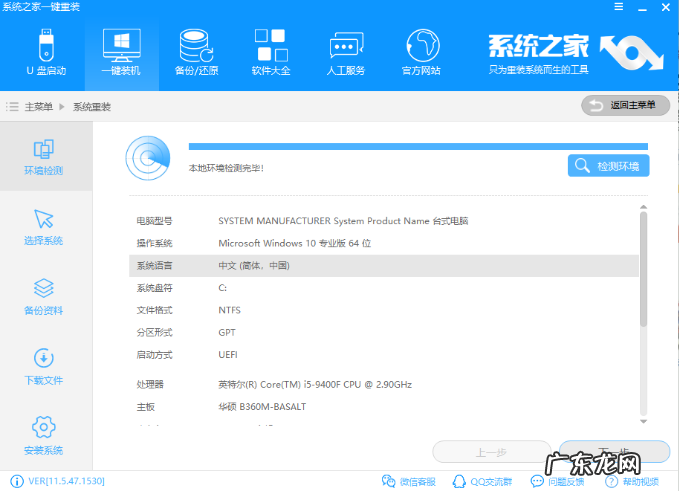The height and width of the screenshot is (493, 679).
Task: Click 主菜单 breadcrumb
Action: (x=39, y=107)
